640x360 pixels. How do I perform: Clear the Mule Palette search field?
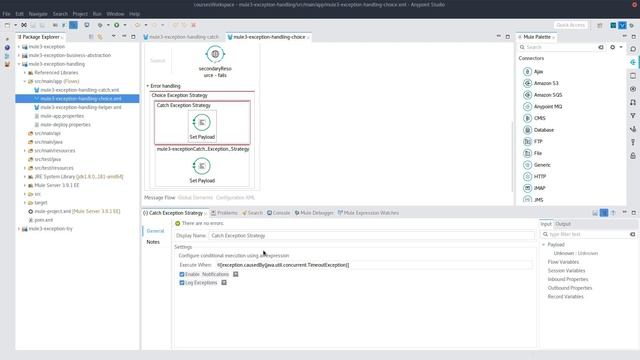[x=601, y=47]
